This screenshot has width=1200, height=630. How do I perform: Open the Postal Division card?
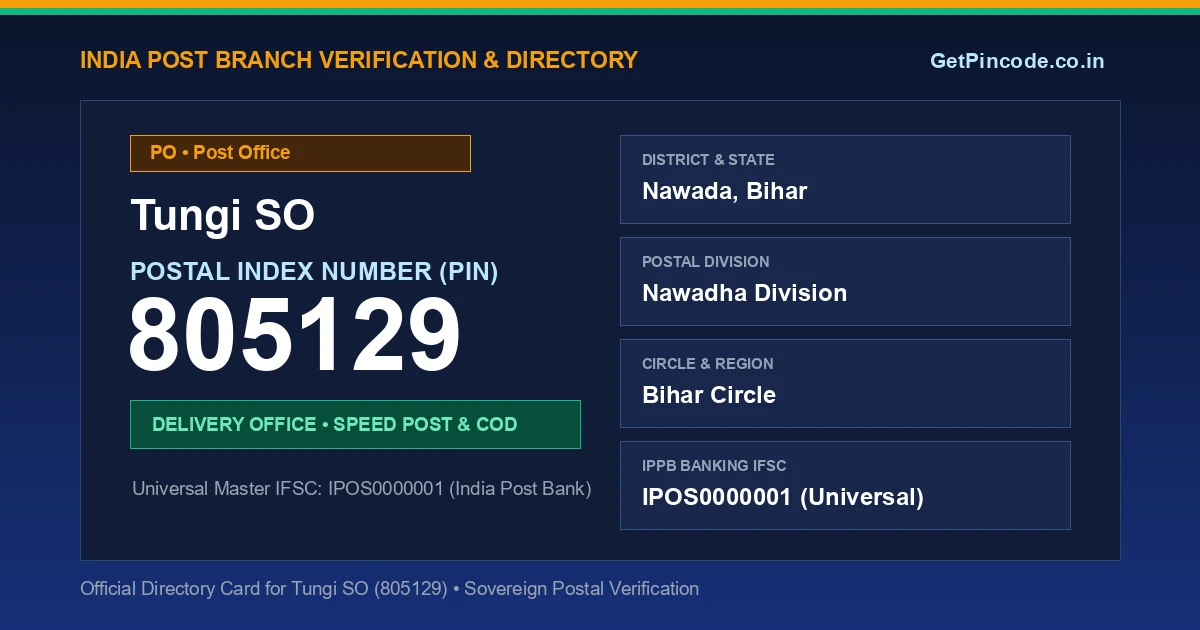[845, 281]
